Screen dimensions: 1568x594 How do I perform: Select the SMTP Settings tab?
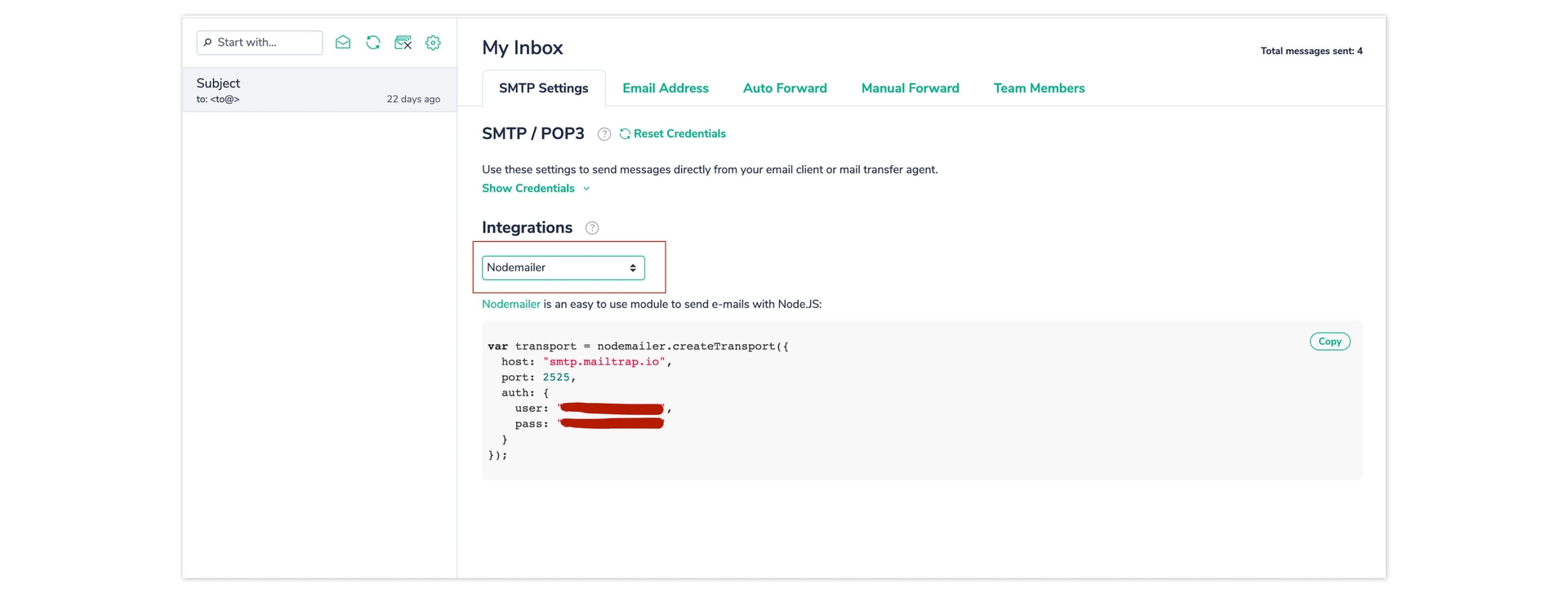543,88
